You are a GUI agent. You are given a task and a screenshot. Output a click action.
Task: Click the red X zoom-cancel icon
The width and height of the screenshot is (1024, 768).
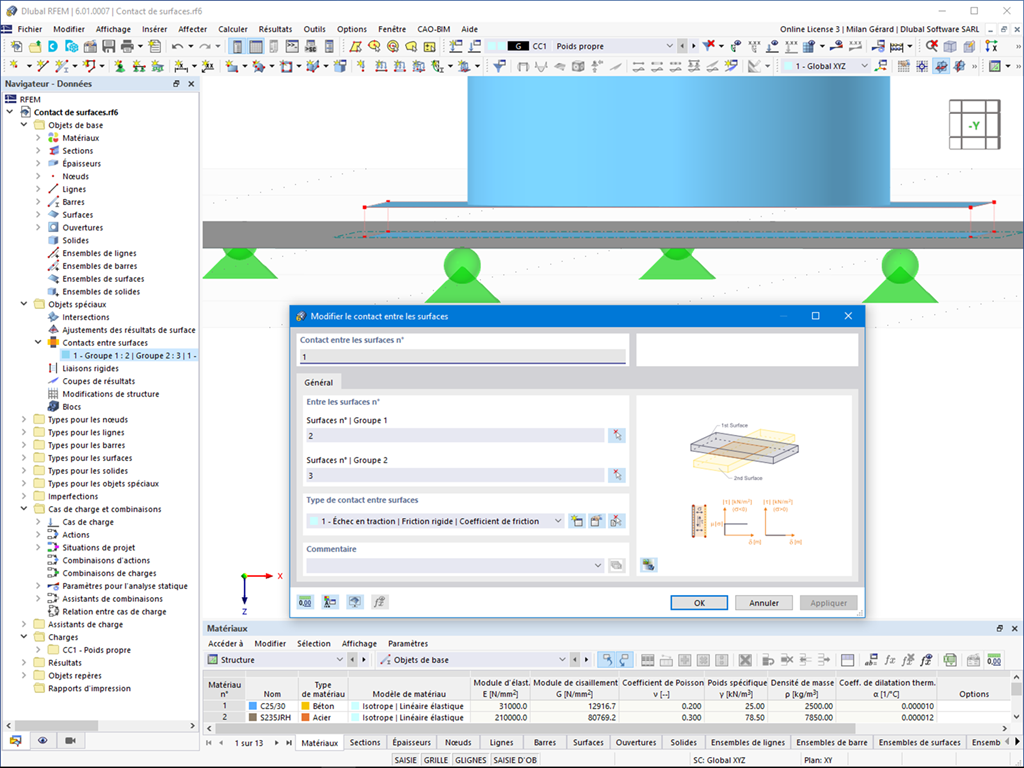(x=931, y=46)
